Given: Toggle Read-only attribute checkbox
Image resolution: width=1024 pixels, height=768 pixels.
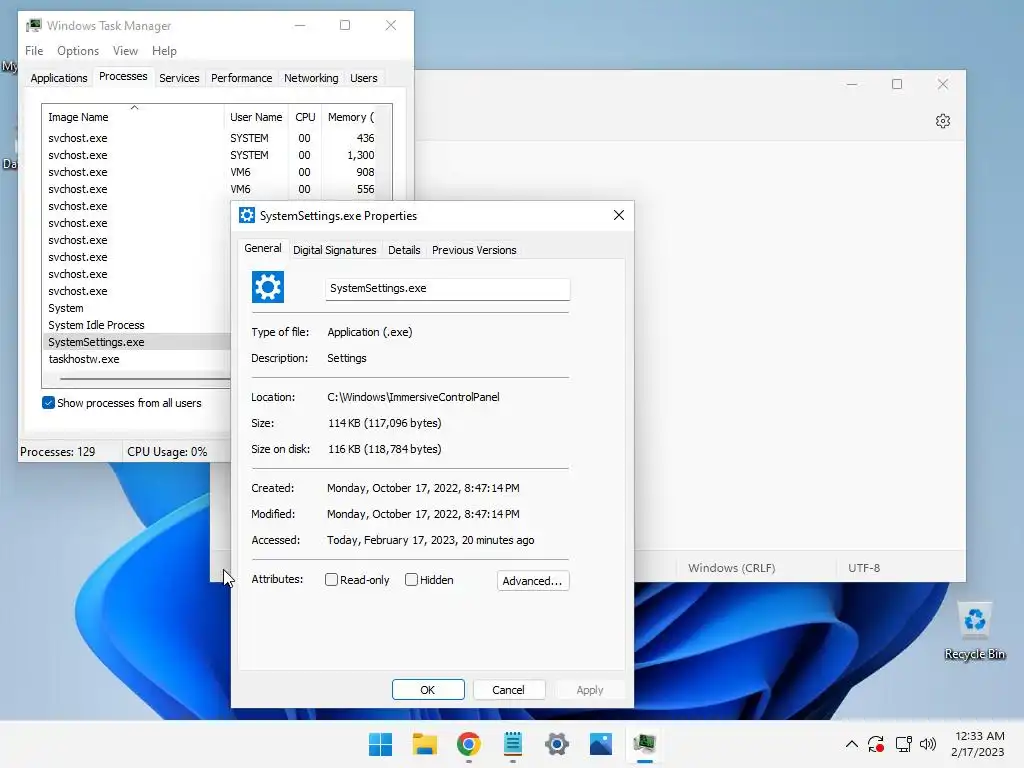Looking at the screenshot, I should click(331, 580).
